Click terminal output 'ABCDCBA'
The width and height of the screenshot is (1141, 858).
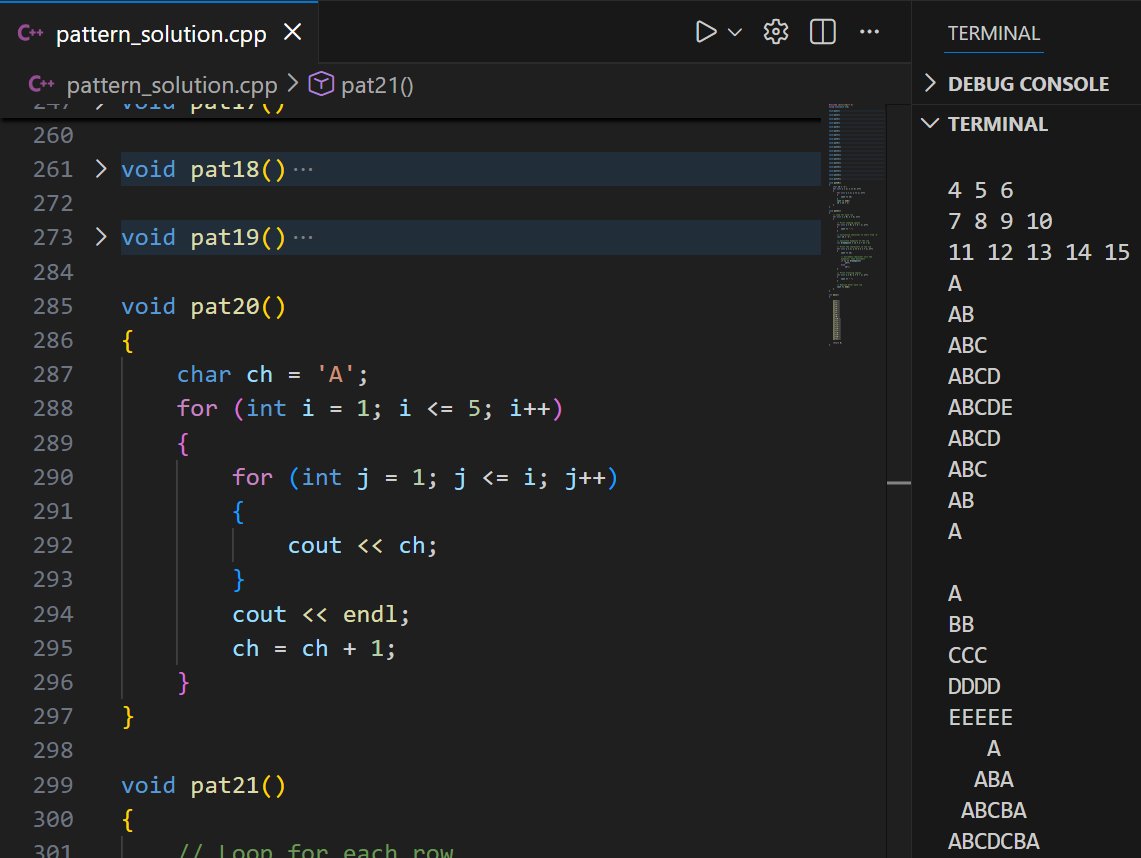coord(993,841)
